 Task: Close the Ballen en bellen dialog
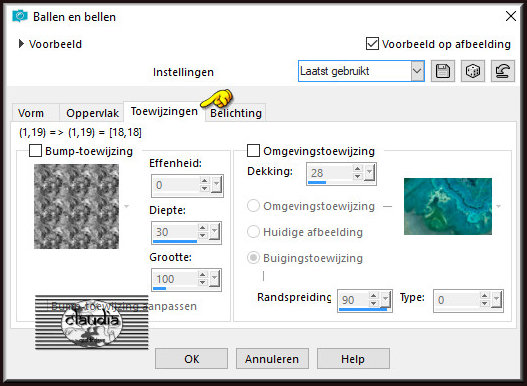[511, 16]
